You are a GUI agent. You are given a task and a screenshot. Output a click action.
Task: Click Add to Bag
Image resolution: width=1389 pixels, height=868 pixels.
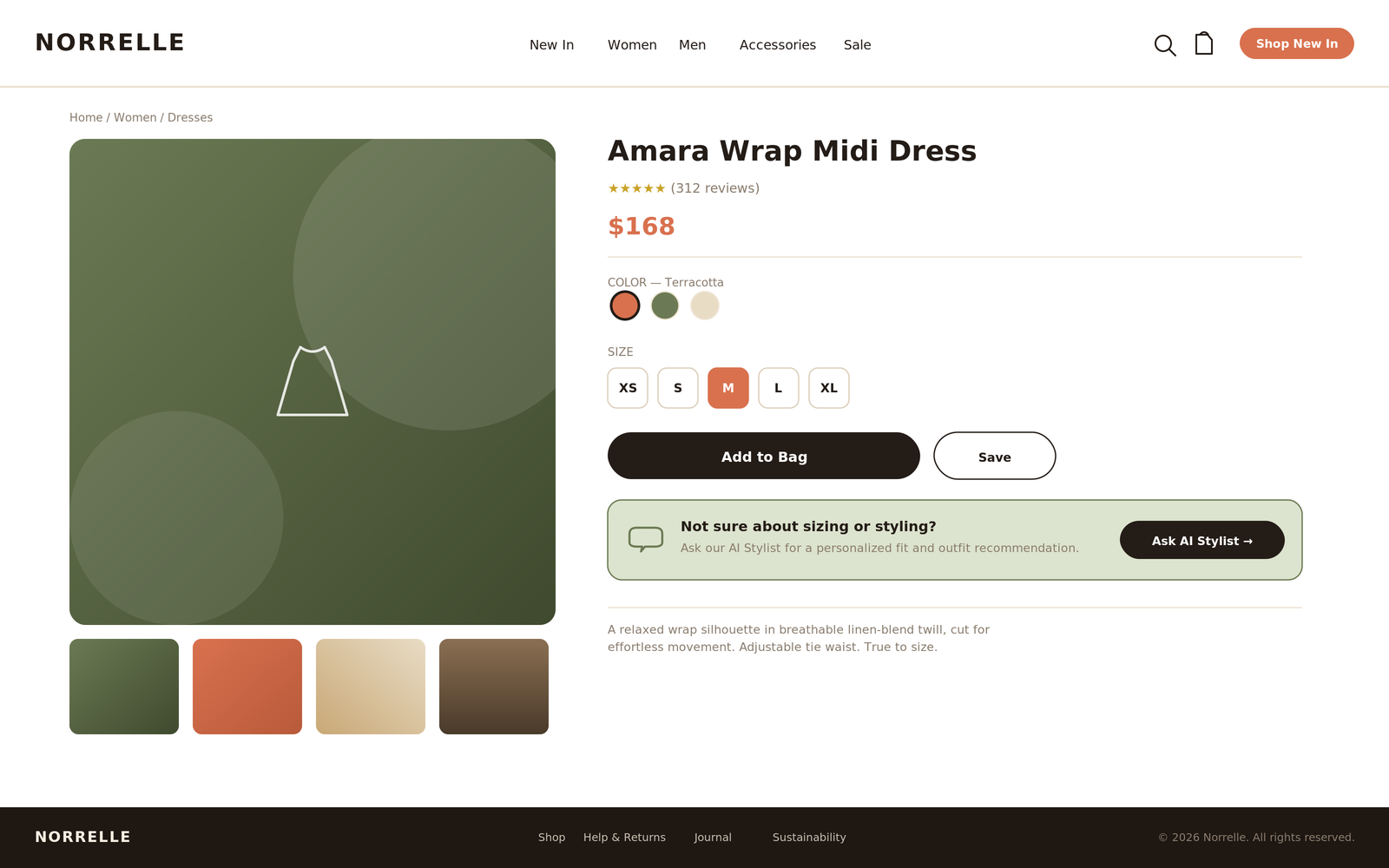click(x=764, y=456)
